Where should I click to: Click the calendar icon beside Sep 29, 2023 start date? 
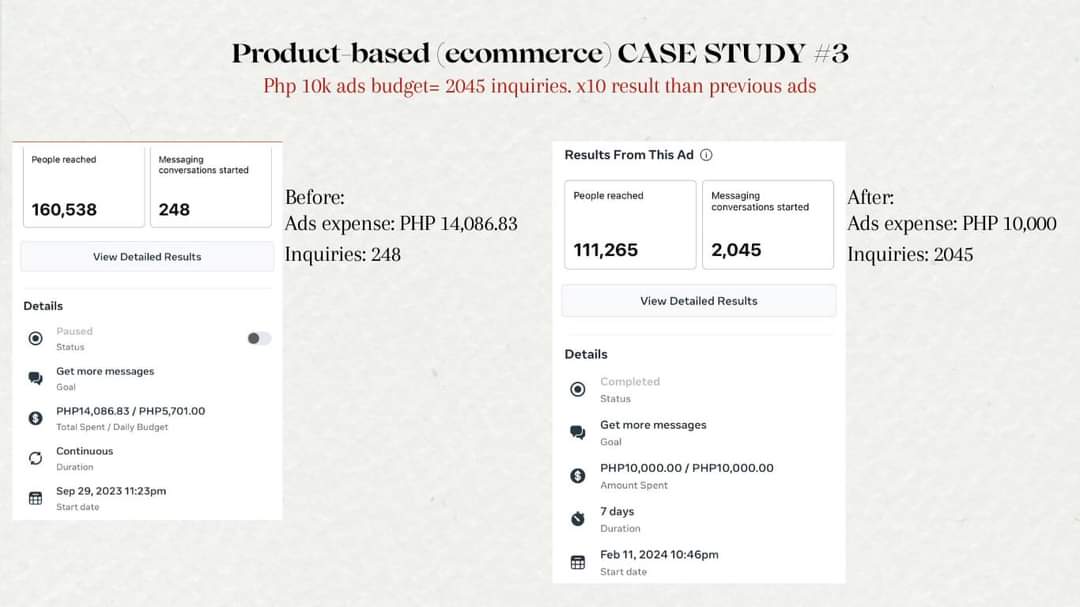pos(36,498)
